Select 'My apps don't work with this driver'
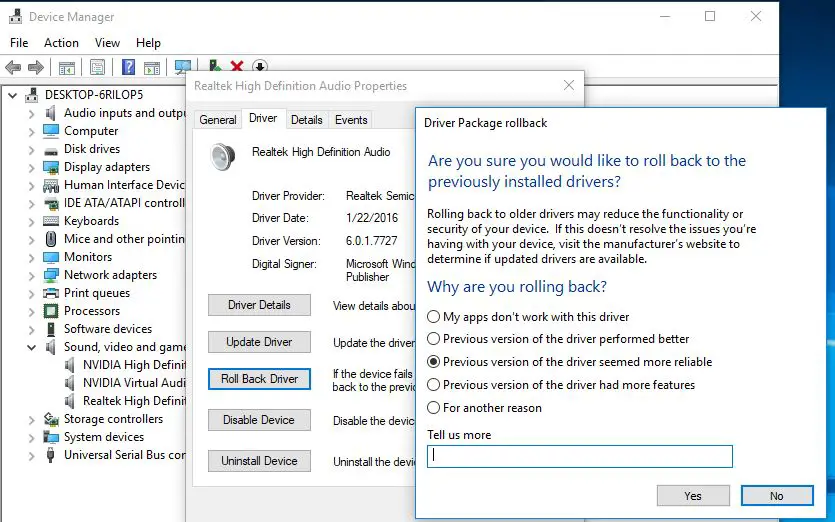 (433, 316)
